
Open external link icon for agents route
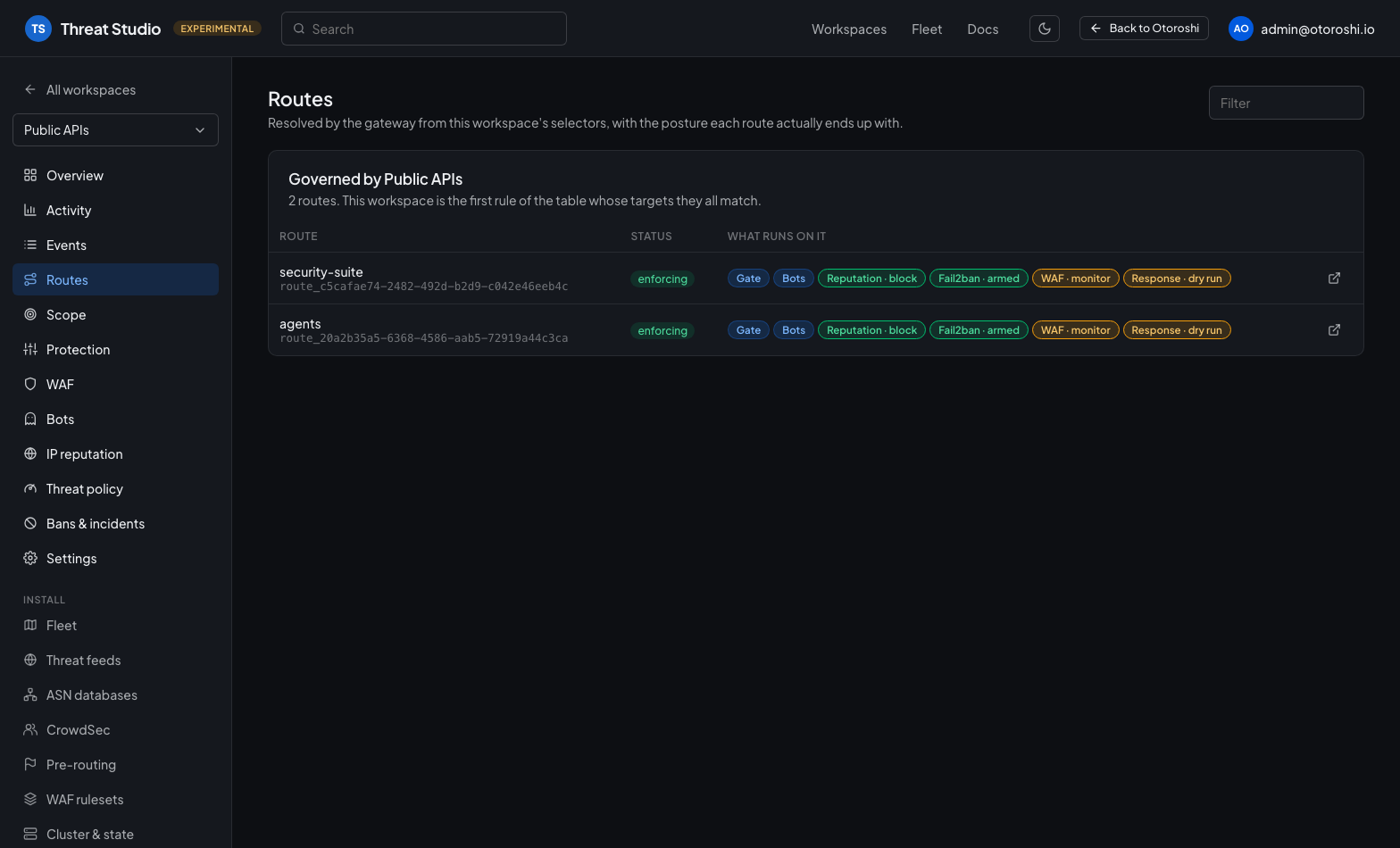[1334, 330]
